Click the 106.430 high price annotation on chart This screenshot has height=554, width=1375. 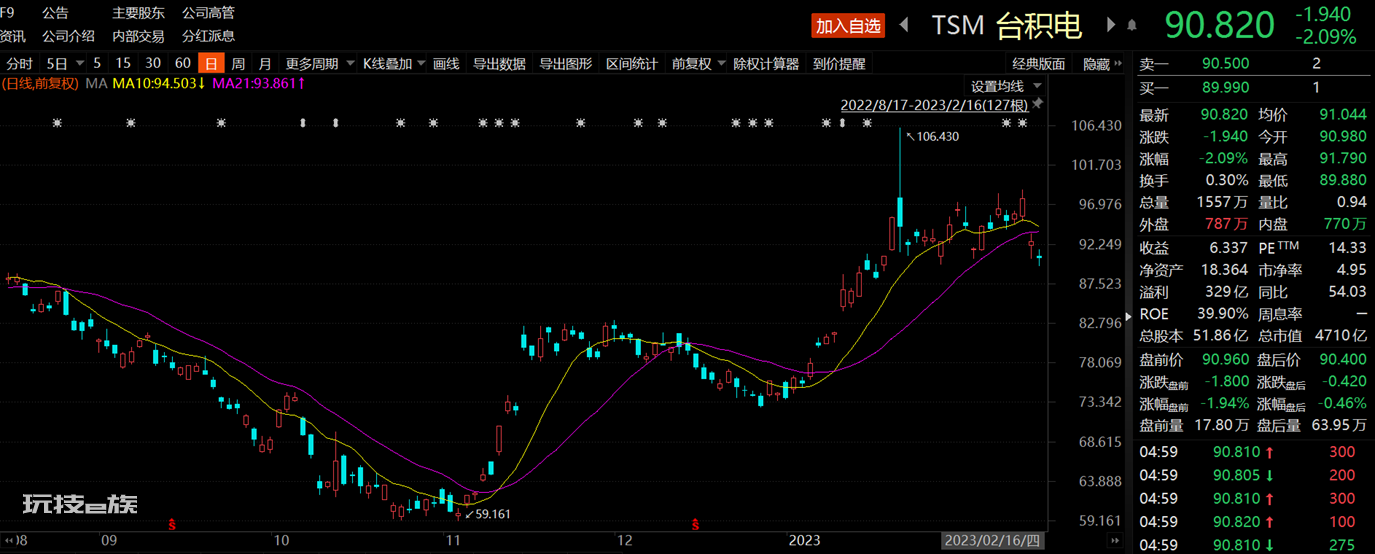pyautogui.click(x=936, y=137)
